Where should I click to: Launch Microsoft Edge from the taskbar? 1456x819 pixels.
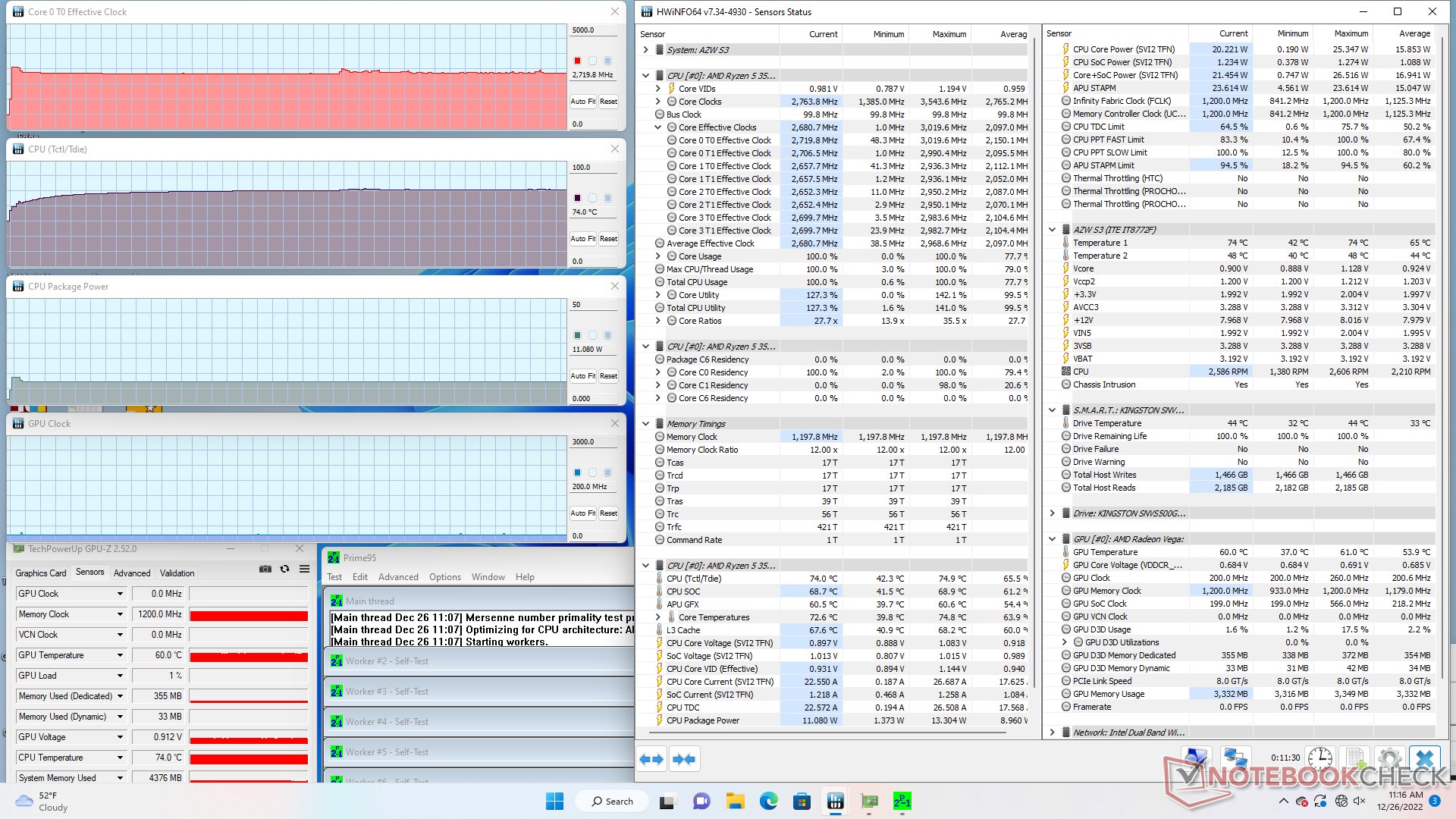[769, 802]
